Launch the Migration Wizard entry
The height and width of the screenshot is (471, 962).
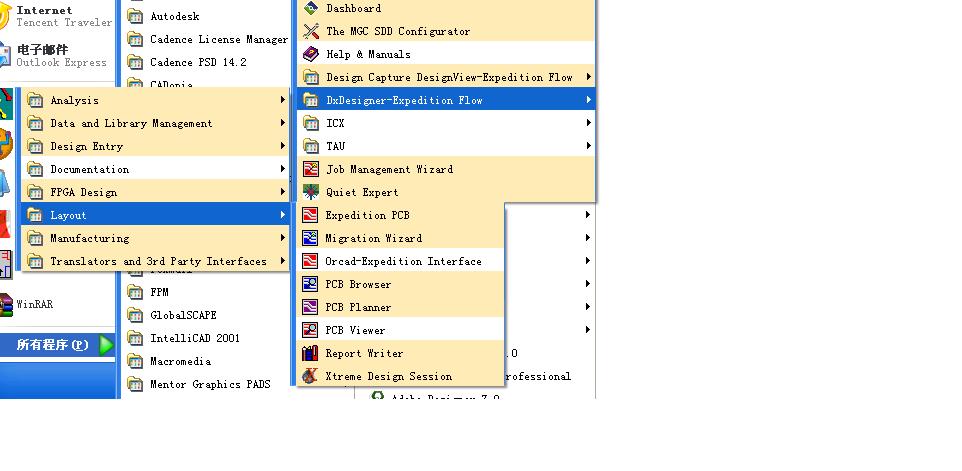[400, 238]
